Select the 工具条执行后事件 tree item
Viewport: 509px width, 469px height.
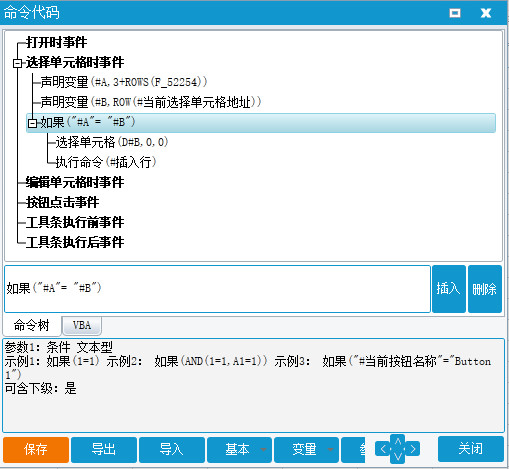point(75,242)
